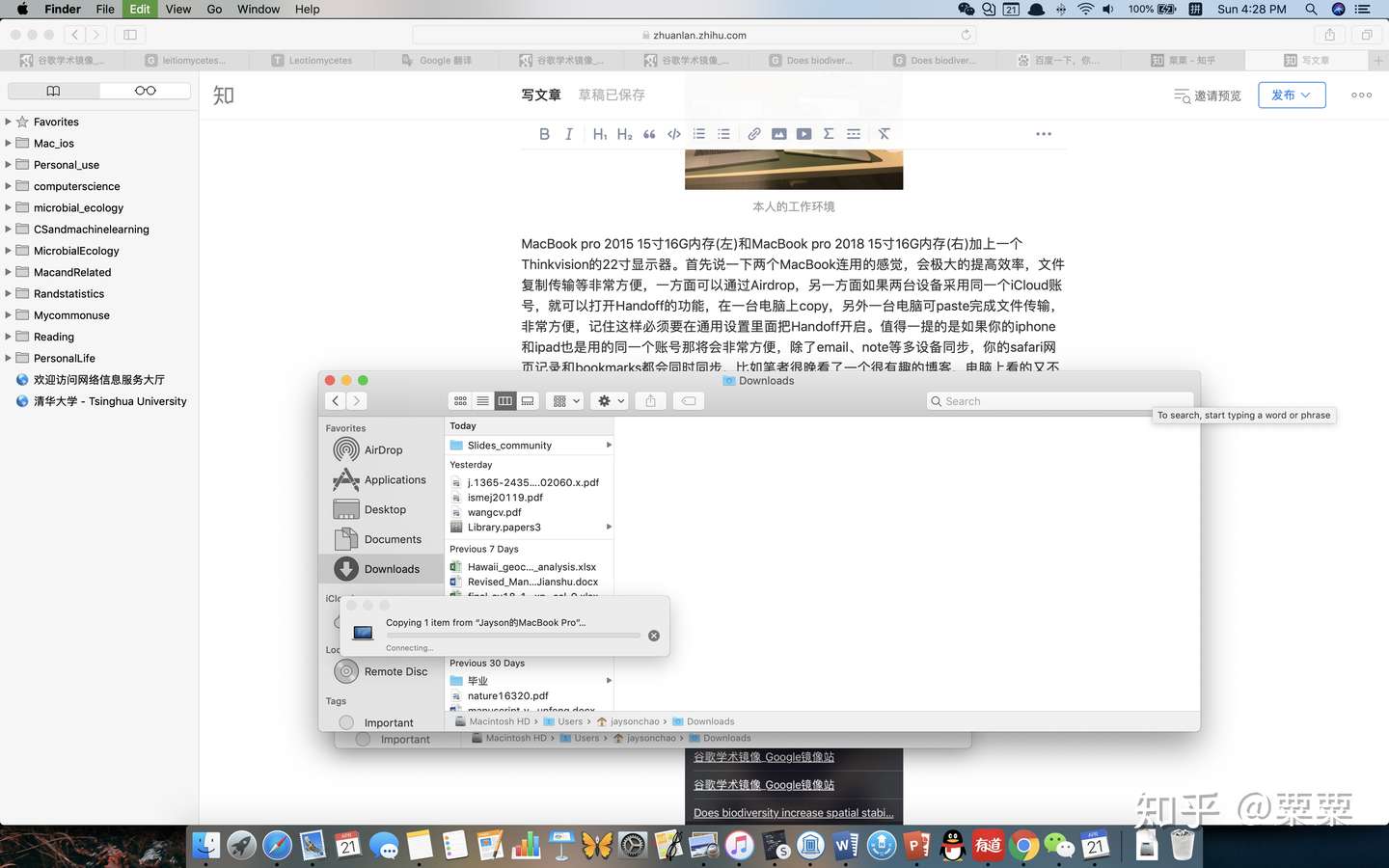Insert a formula with the sigma icon
Screen dimensions: 1389x868
[829, 134]
